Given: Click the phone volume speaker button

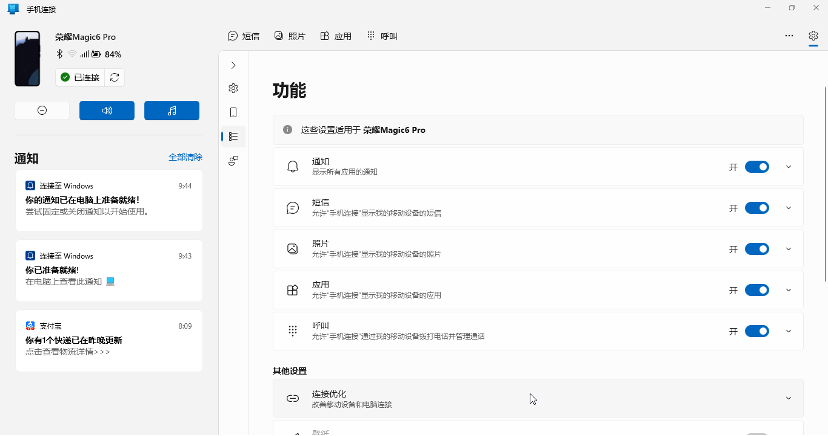Looking at the screenshot, I should (107, 110).
